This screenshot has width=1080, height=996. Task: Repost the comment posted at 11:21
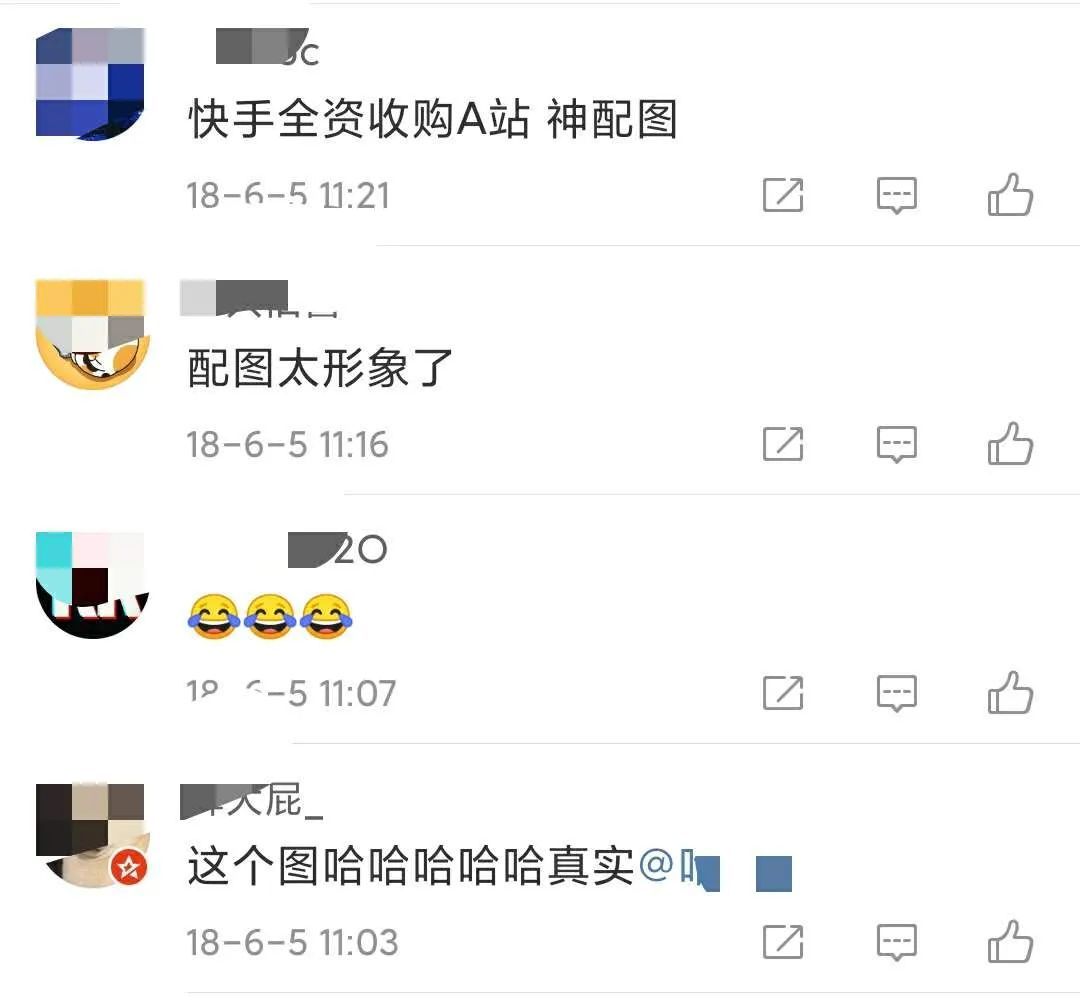pyautogui.click(x=783, y=195)
